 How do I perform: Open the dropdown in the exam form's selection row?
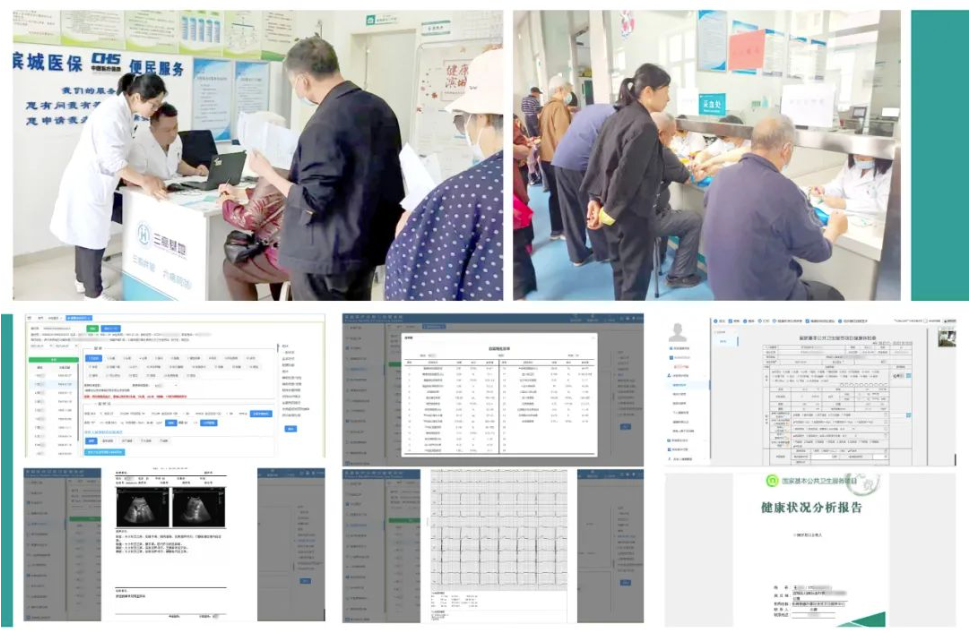click(x=163, y=384)
